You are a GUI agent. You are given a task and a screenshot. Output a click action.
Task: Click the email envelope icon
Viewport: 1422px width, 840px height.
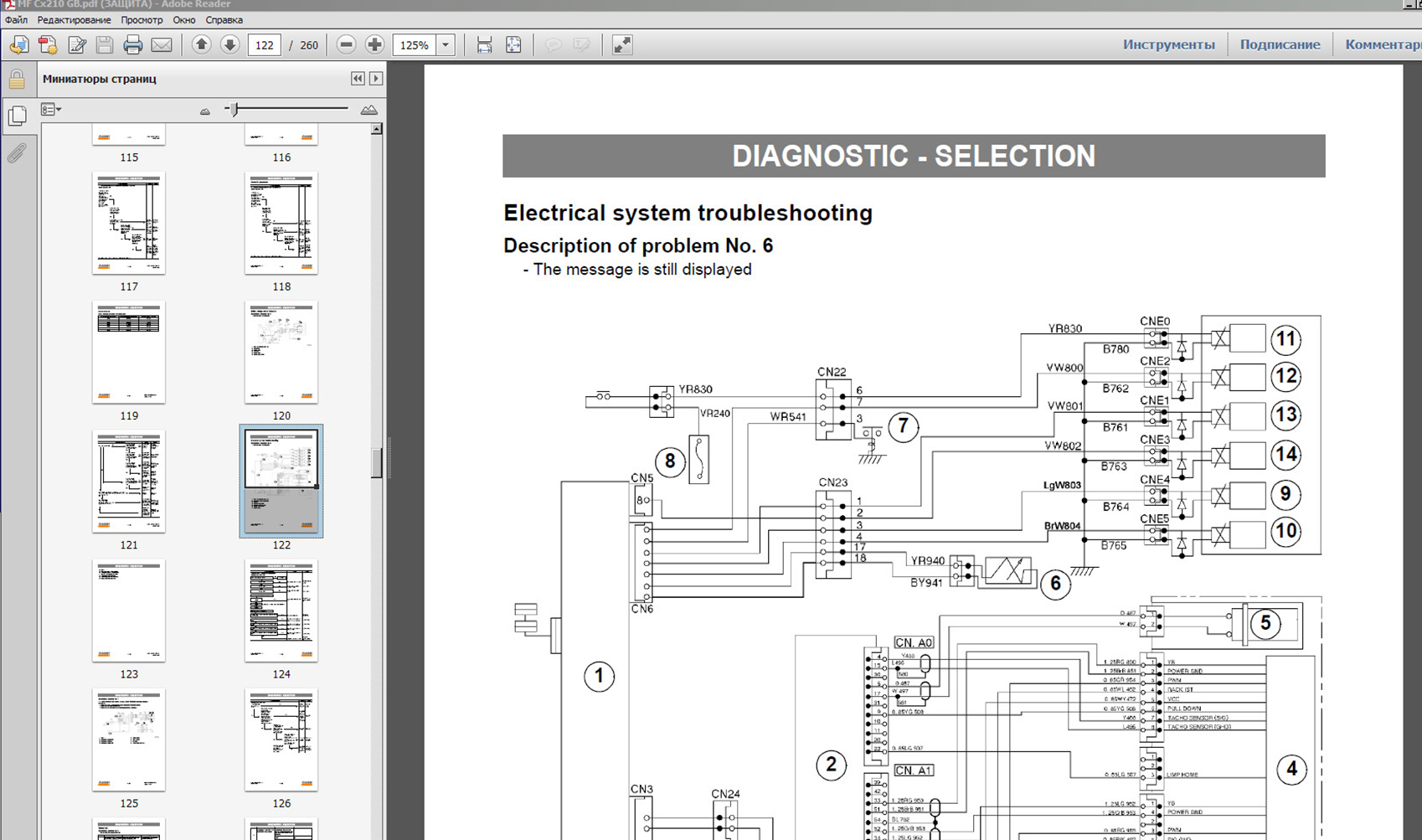[x=162, y=45]
